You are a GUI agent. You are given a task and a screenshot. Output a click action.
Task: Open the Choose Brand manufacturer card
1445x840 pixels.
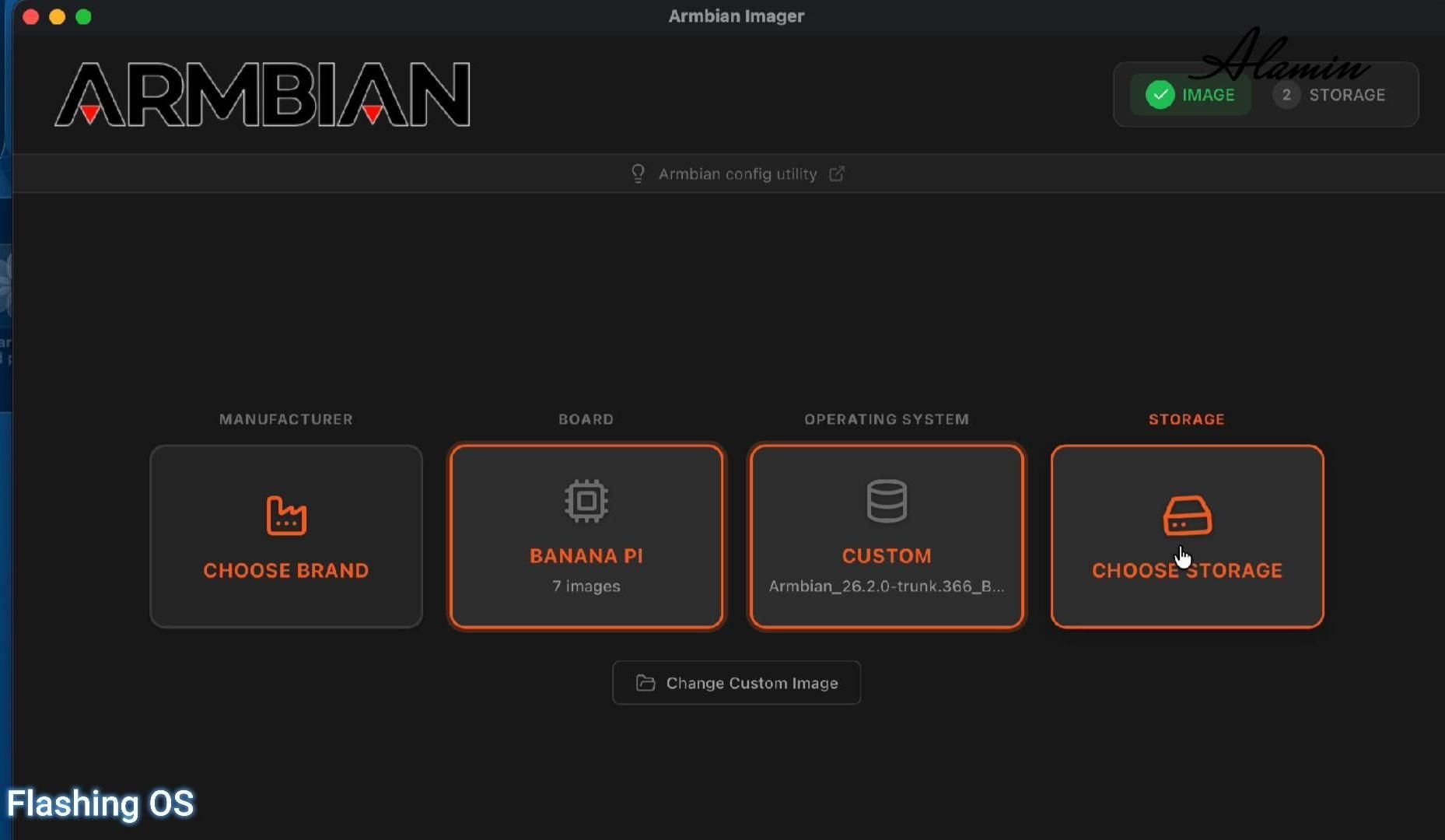(286, 537)
